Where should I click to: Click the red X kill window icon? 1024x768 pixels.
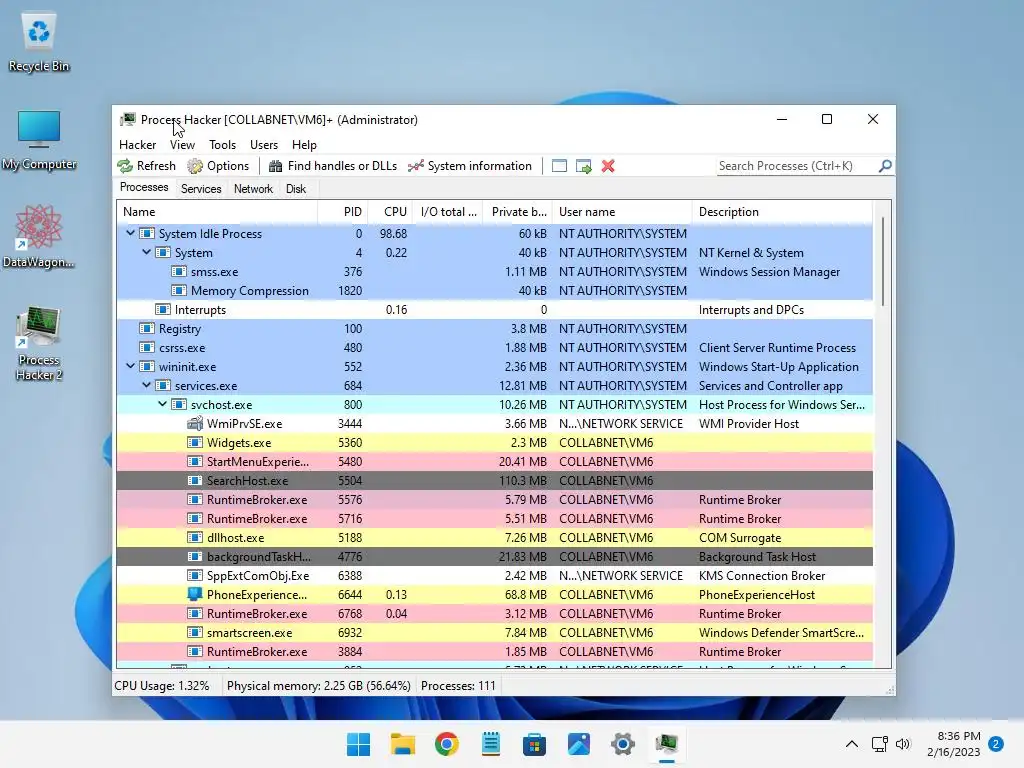tap(608, 166)
